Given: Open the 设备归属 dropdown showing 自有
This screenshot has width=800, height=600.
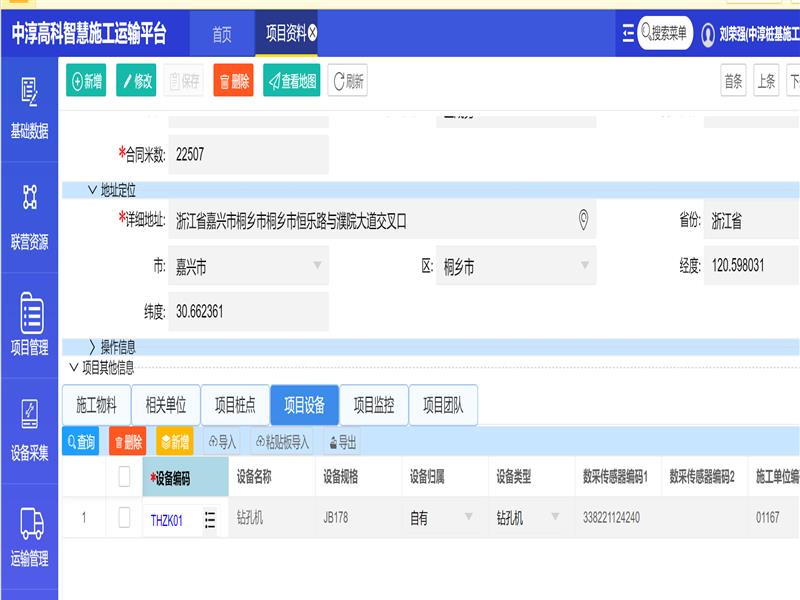Looking at the screenshot, I should click(x=468, y=518).
